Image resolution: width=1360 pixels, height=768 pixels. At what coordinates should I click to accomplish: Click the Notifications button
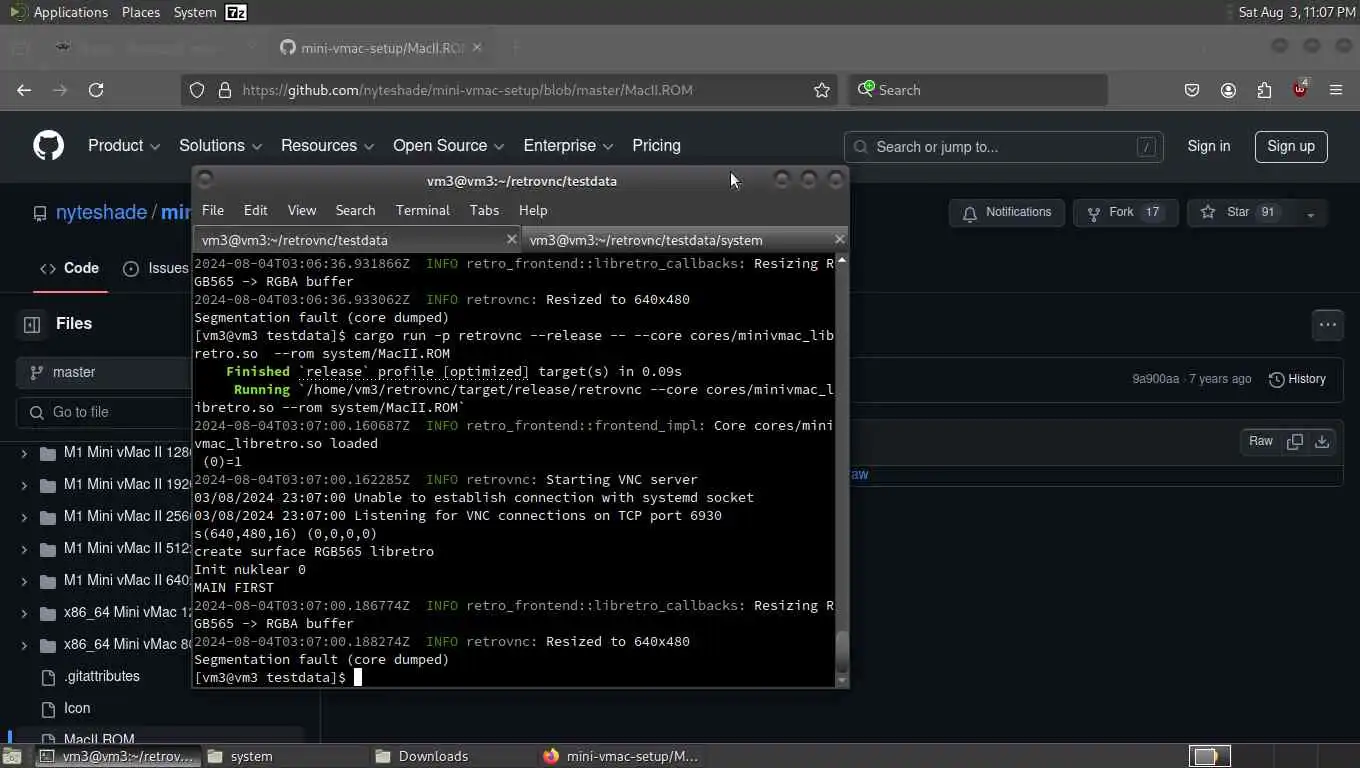click(1006, 212)
